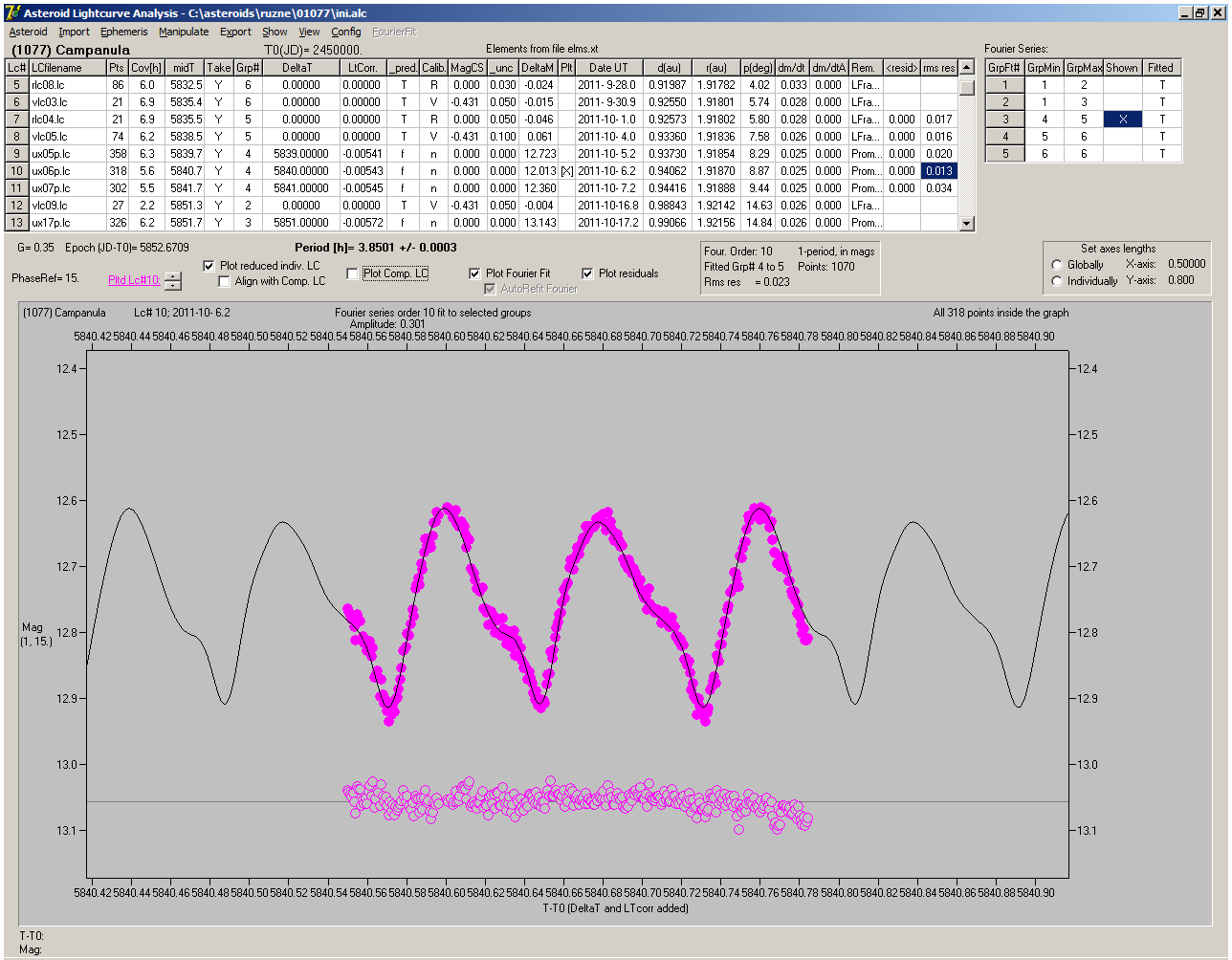
Task: Click the Shown column header
Action: tap(1121, 68)
